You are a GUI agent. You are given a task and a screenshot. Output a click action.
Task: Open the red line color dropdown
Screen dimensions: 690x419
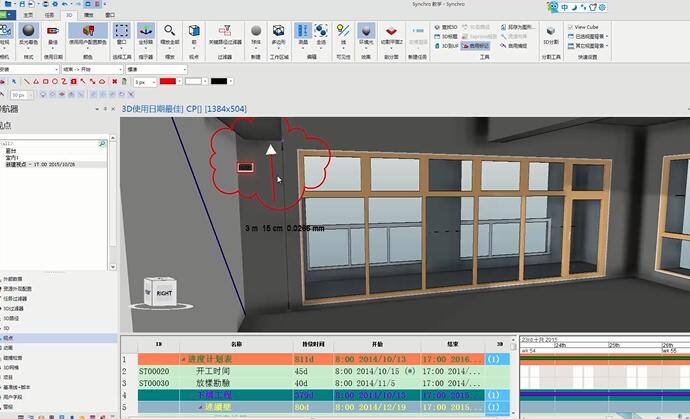coord(179,81)
